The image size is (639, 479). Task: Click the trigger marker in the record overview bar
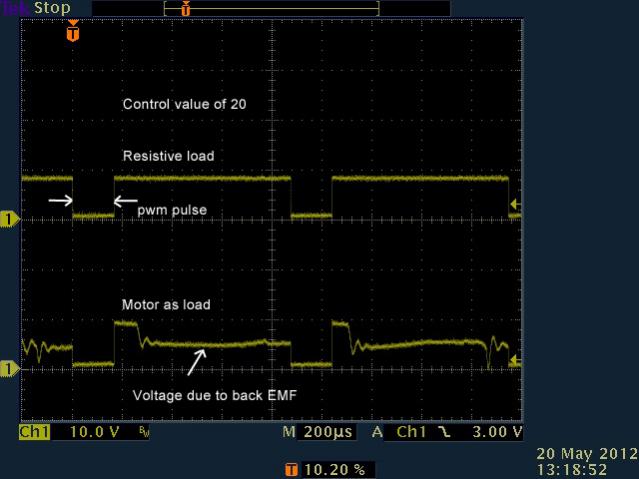point(186,8)
